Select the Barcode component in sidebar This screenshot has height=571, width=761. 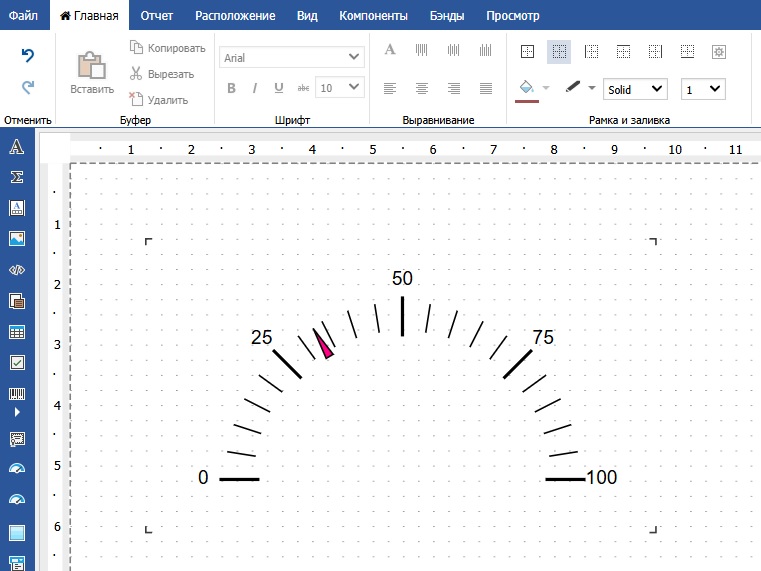(17, 394)
